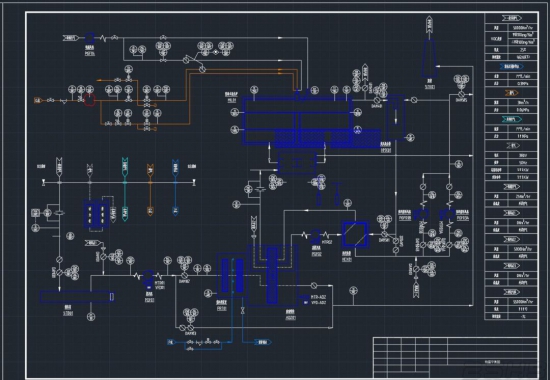
Task: Click the long blue horizontal tank at bottom-left
Action: coord(77,297)
